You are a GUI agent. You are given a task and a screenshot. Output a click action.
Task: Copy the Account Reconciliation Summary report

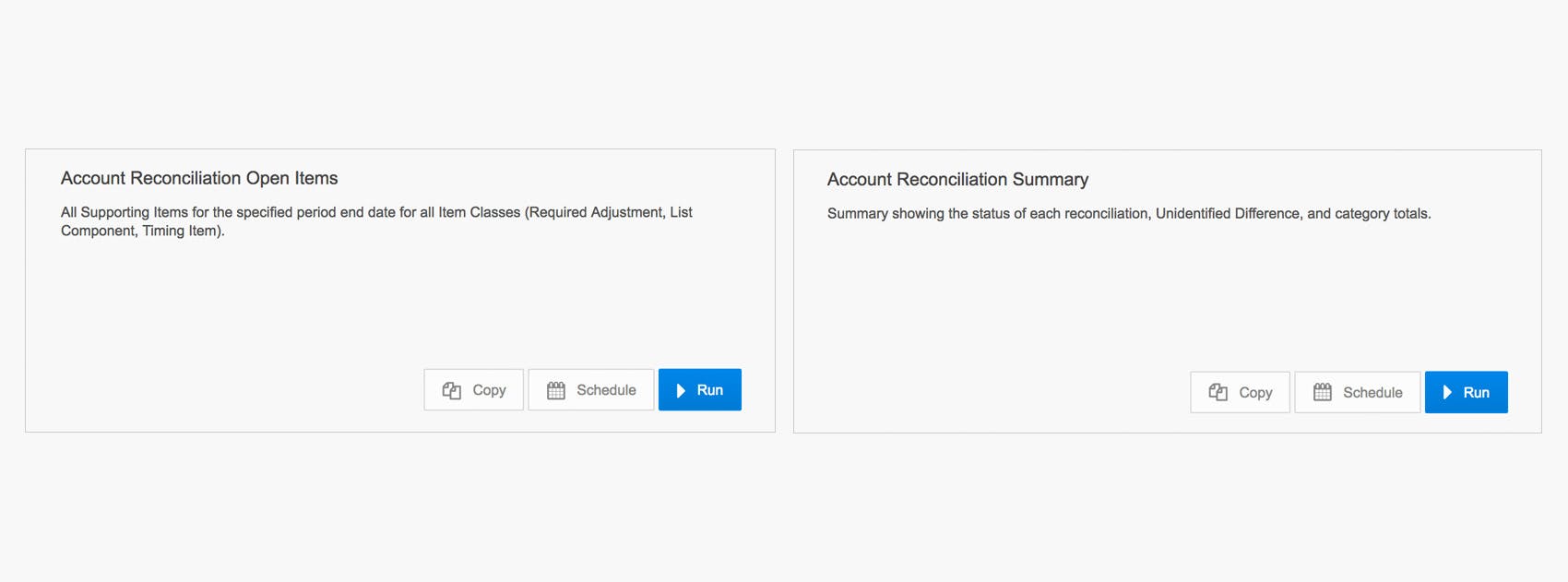(x=1240, y=392)
